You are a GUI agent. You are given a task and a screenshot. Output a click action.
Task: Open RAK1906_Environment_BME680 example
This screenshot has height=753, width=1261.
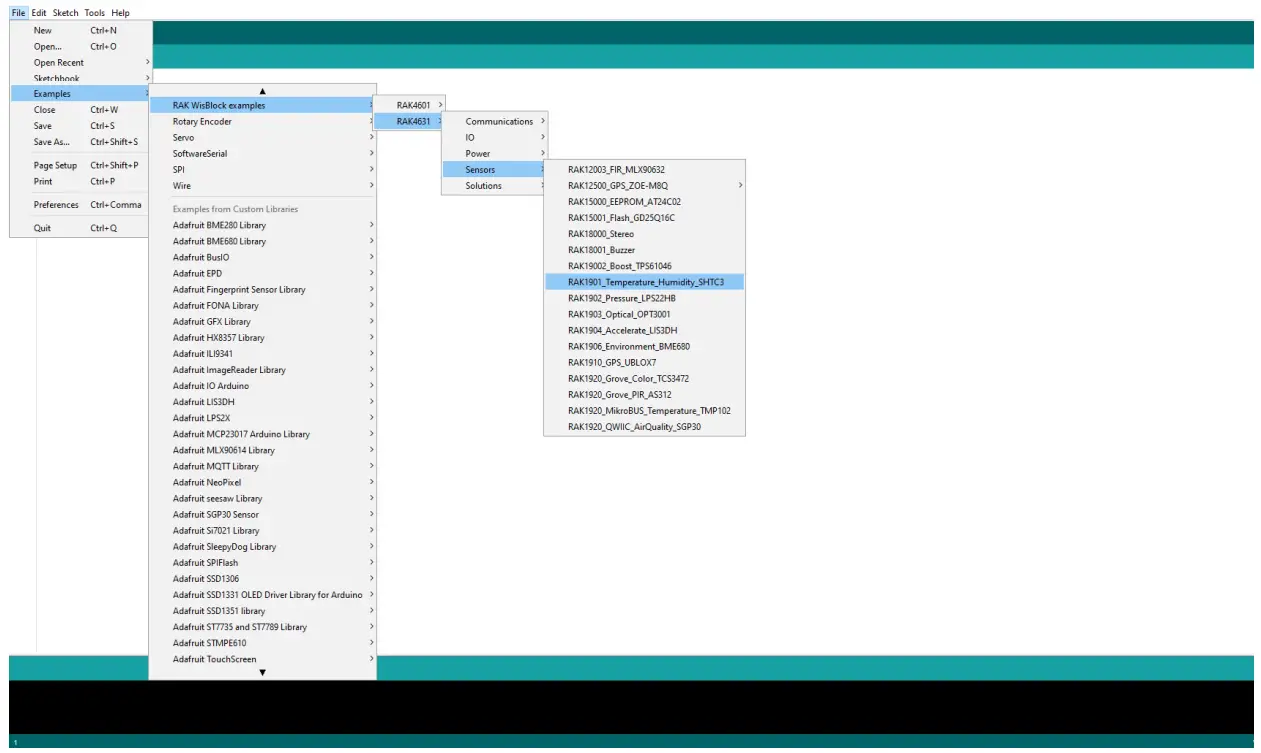[x=644, y=346]
